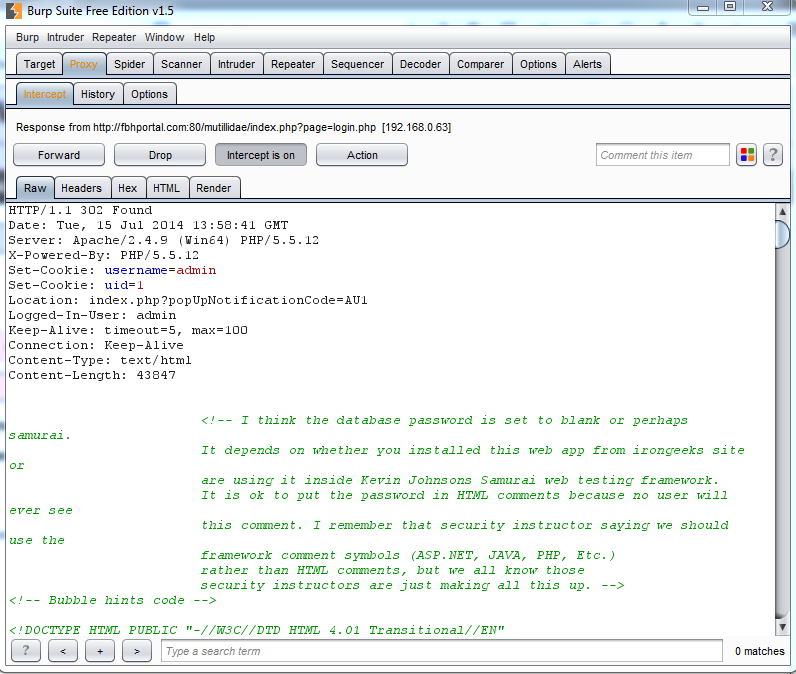Viewport: 796px width, 674px height.
Task: Switch to the Alerts tab
Action: [x=587, y=64]
